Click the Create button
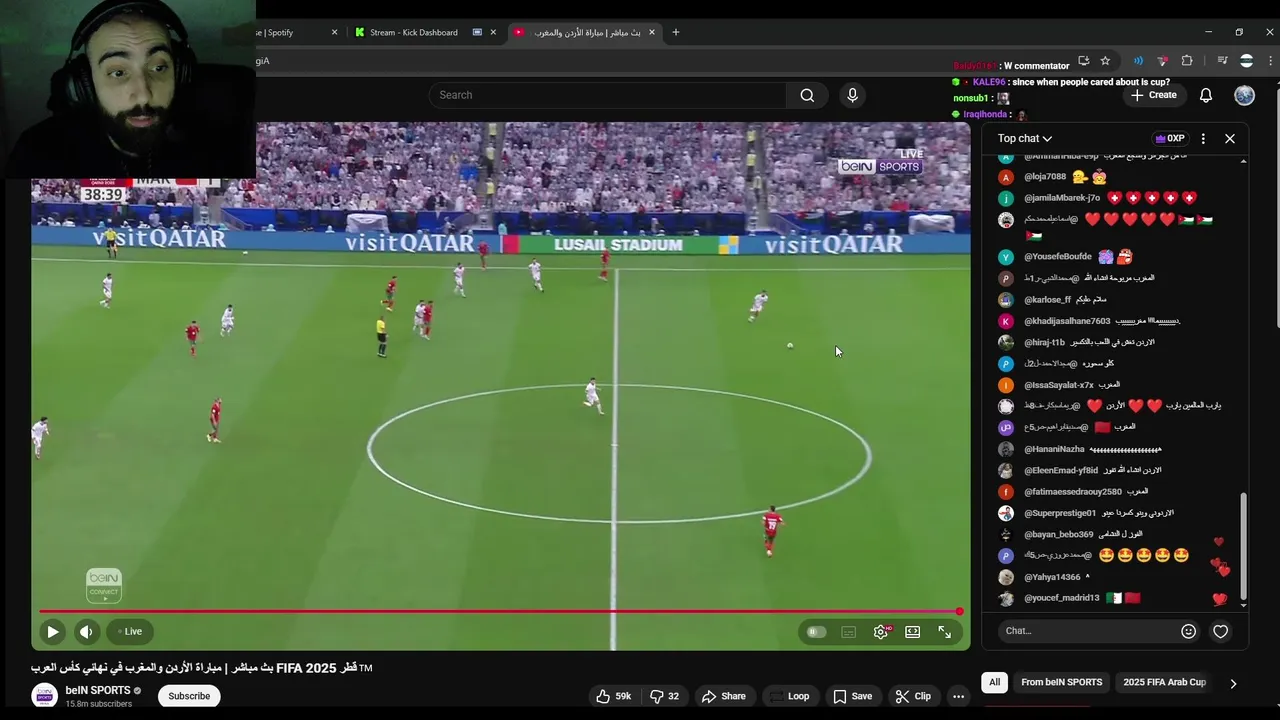The width and height of the screenshot is (1280, 720). (1154, 95)
